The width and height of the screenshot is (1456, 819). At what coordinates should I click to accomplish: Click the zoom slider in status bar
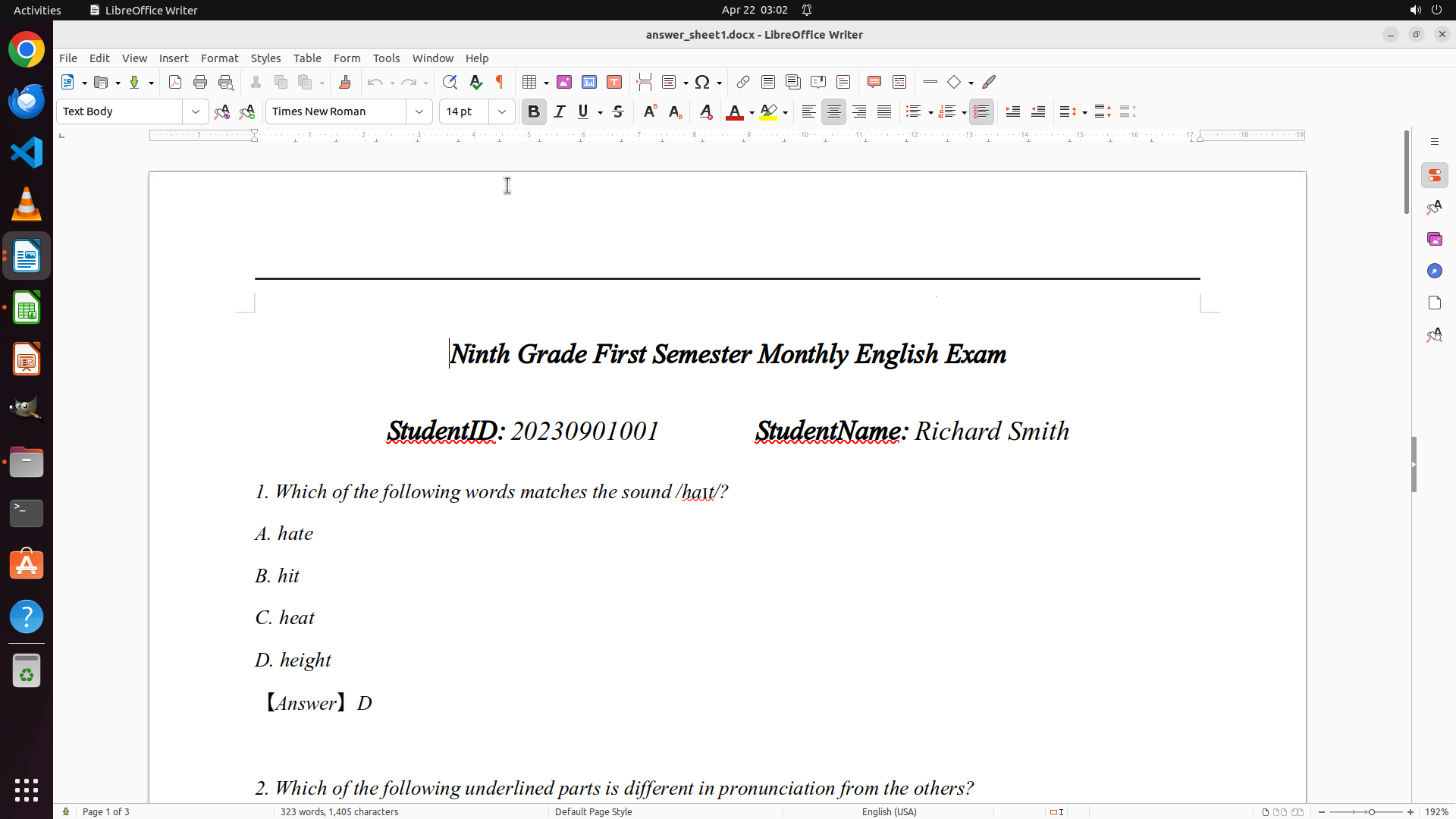coord(1370,811)
